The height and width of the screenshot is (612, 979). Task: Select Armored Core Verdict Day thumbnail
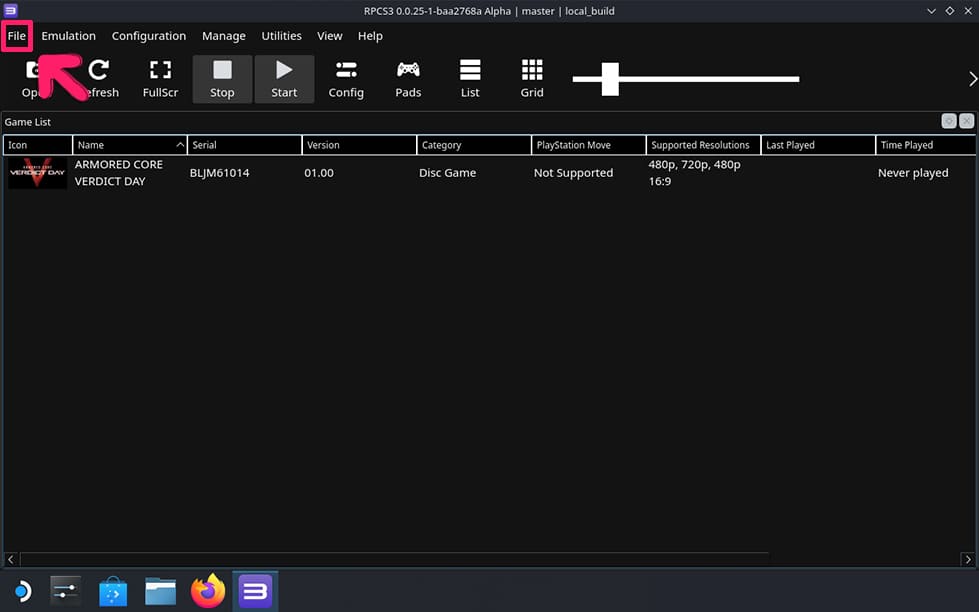[37, 173]
